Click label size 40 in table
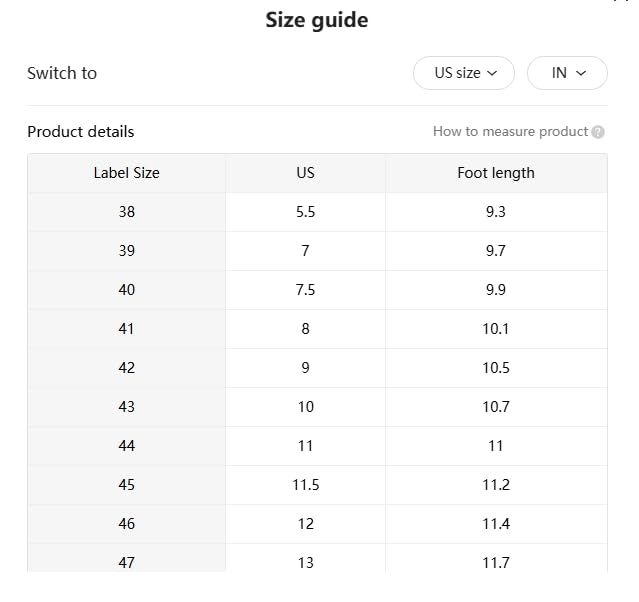639x602 pixels. (x=126, y=290)
